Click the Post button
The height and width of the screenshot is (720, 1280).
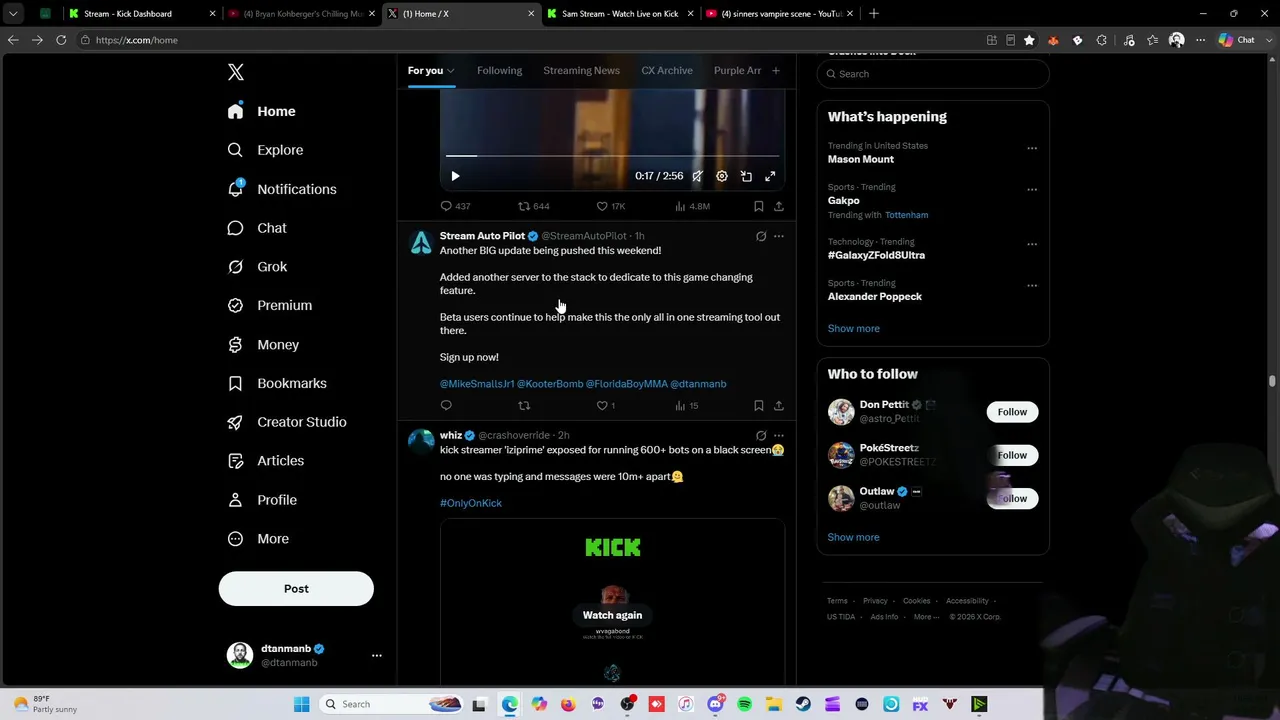296,589
